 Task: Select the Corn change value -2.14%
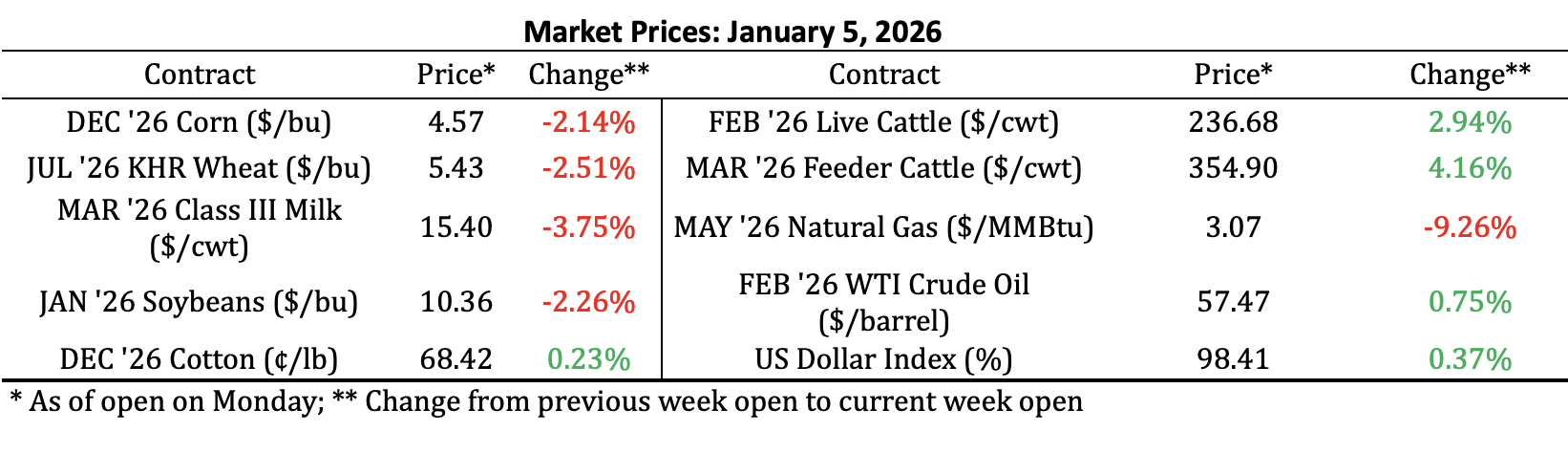click(x=588, y=122)
